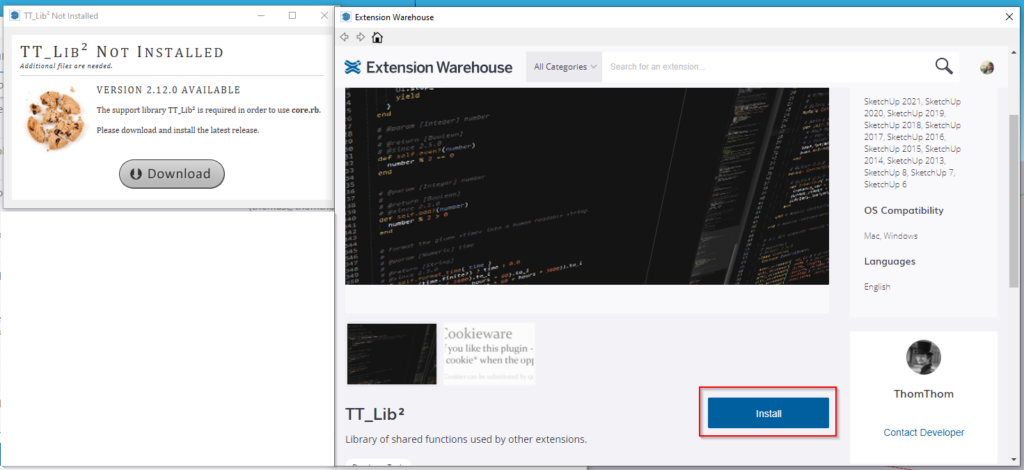Click the Install button for TT_Lib²
The width and height of the screenshot is (1024, 470).
768,413
